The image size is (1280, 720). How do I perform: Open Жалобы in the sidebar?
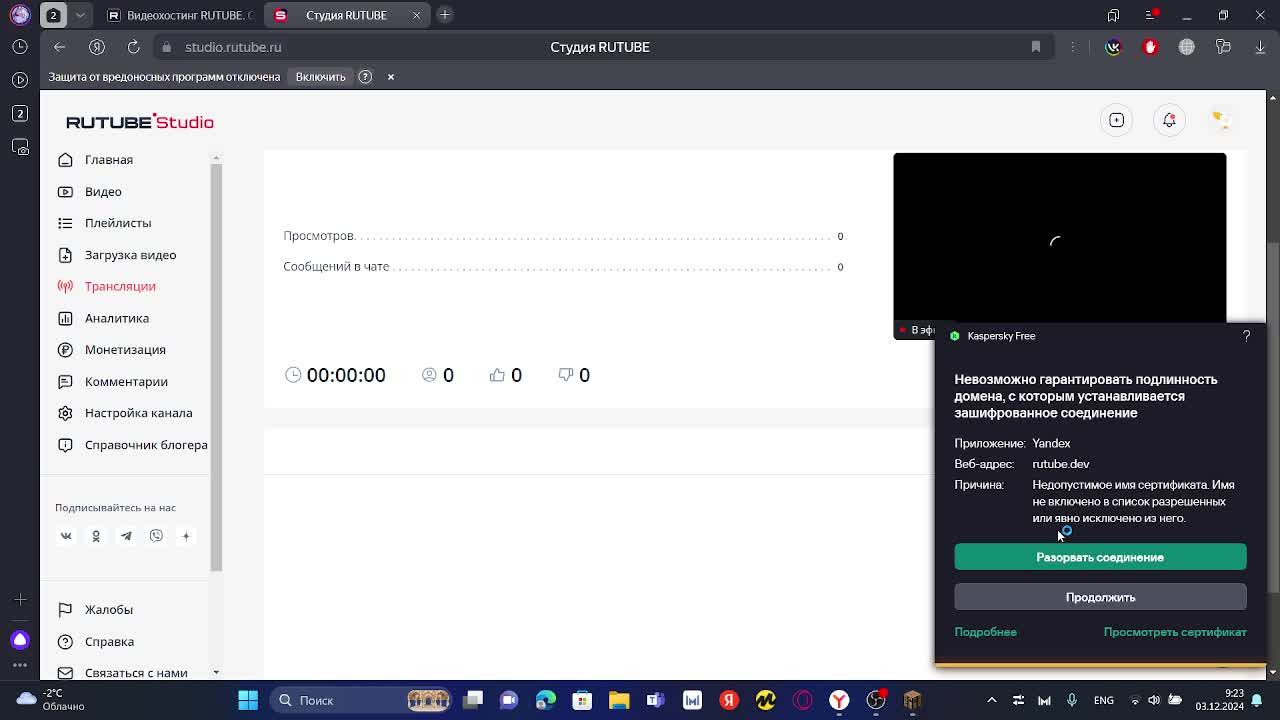(x=109, y=609)
